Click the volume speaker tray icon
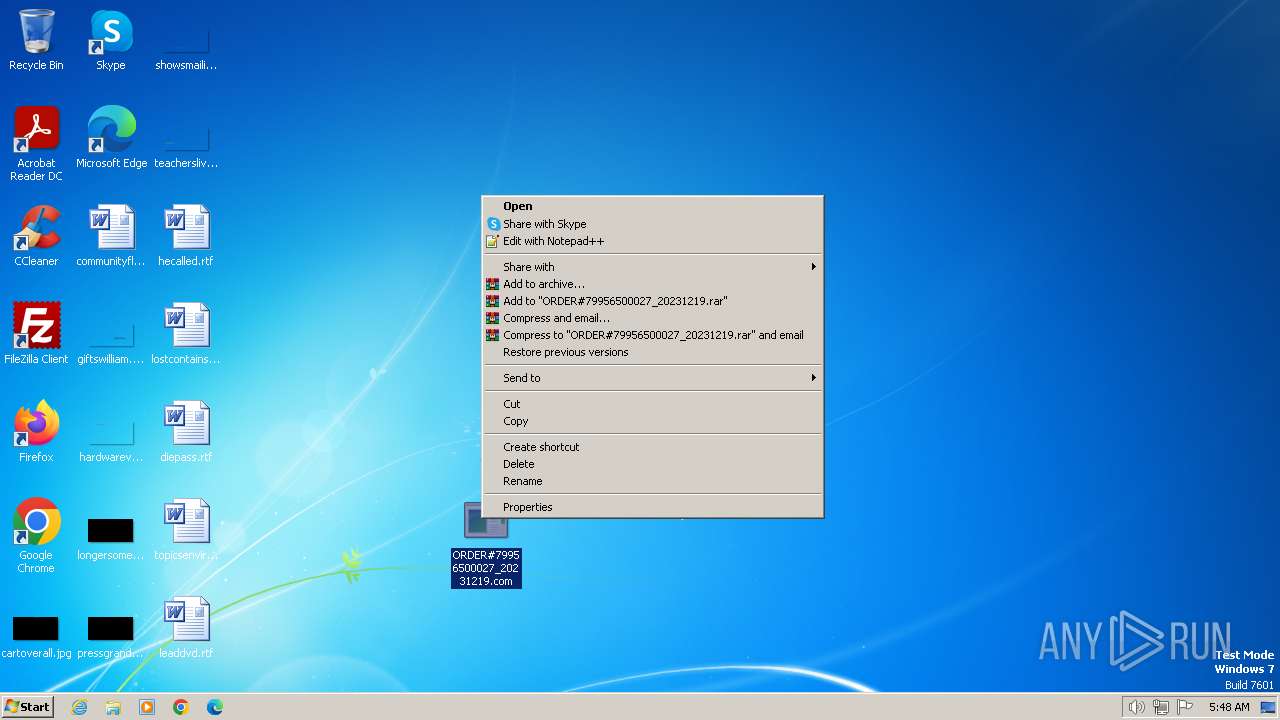Viewport: 1280px width, 720px height. point(1136,707)
